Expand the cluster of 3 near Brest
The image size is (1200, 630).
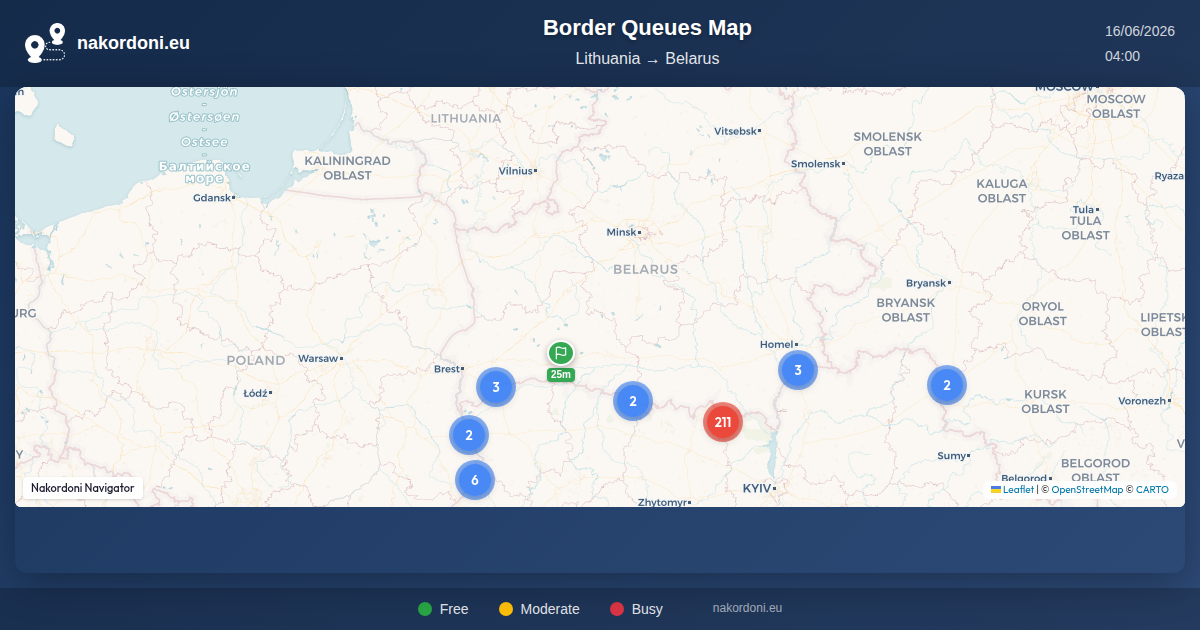point(496,387)
